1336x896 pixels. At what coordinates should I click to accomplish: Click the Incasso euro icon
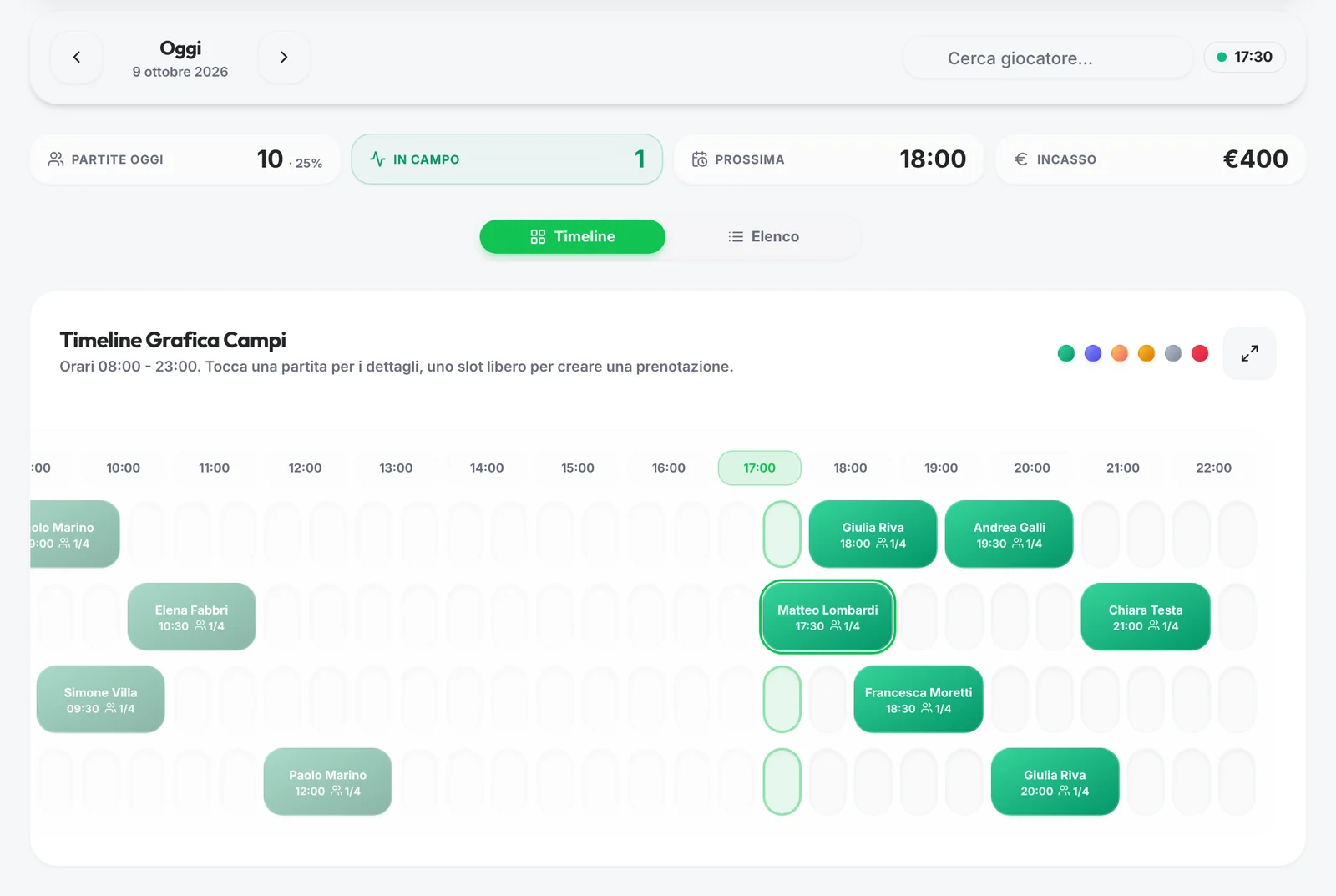click(1021, 159)
